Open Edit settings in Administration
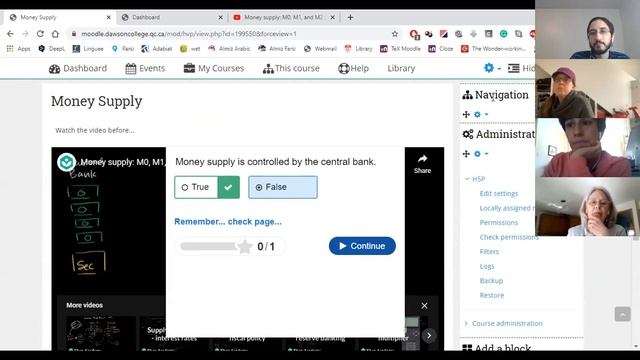Viewport: 640px width, 360px height. pos(499,193)
